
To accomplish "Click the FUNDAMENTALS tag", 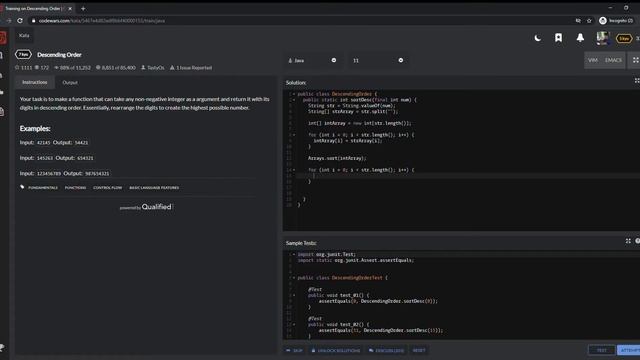I will [43, 188].
